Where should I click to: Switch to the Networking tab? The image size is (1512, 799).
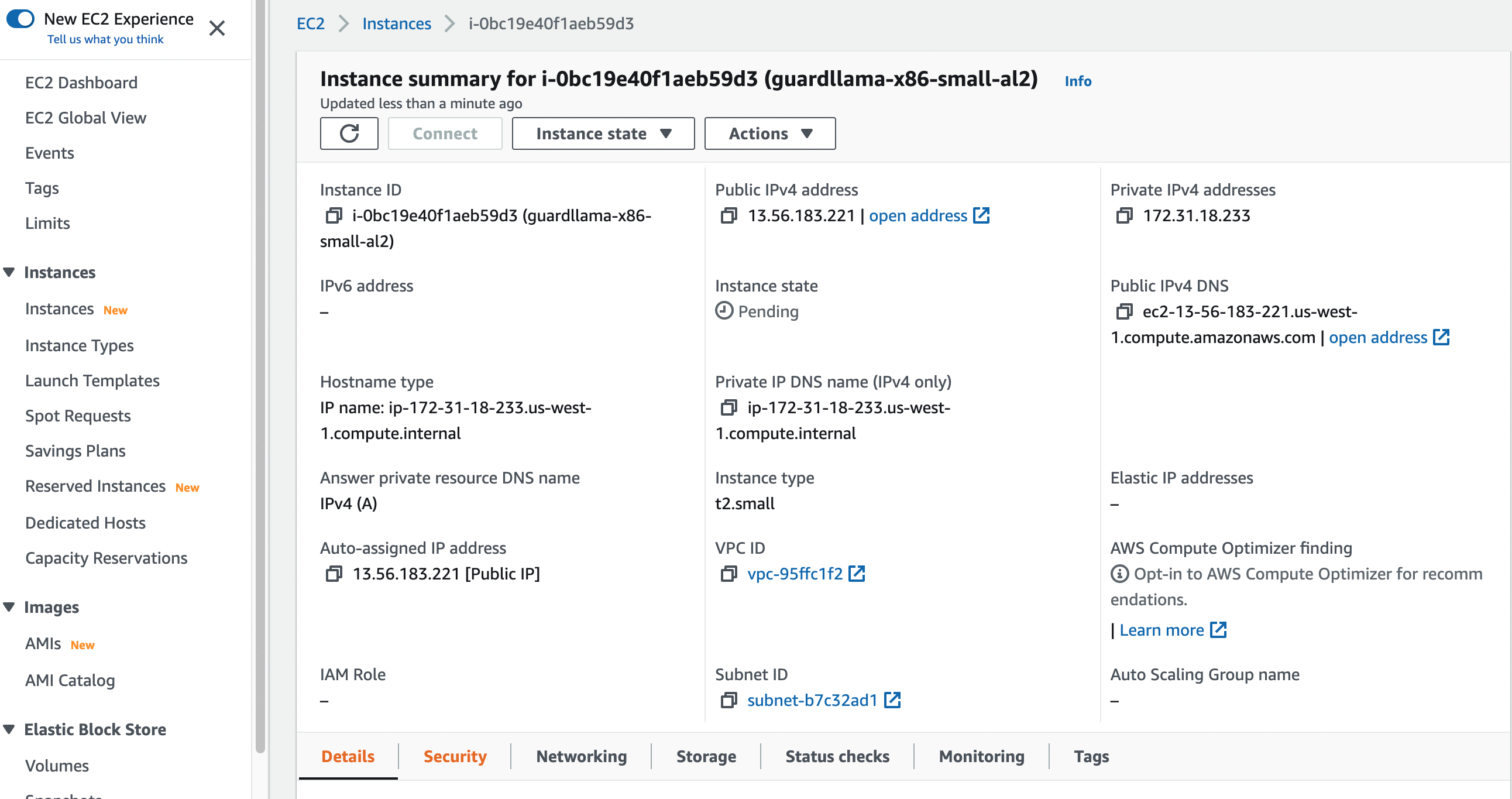(x=581, y=756)
